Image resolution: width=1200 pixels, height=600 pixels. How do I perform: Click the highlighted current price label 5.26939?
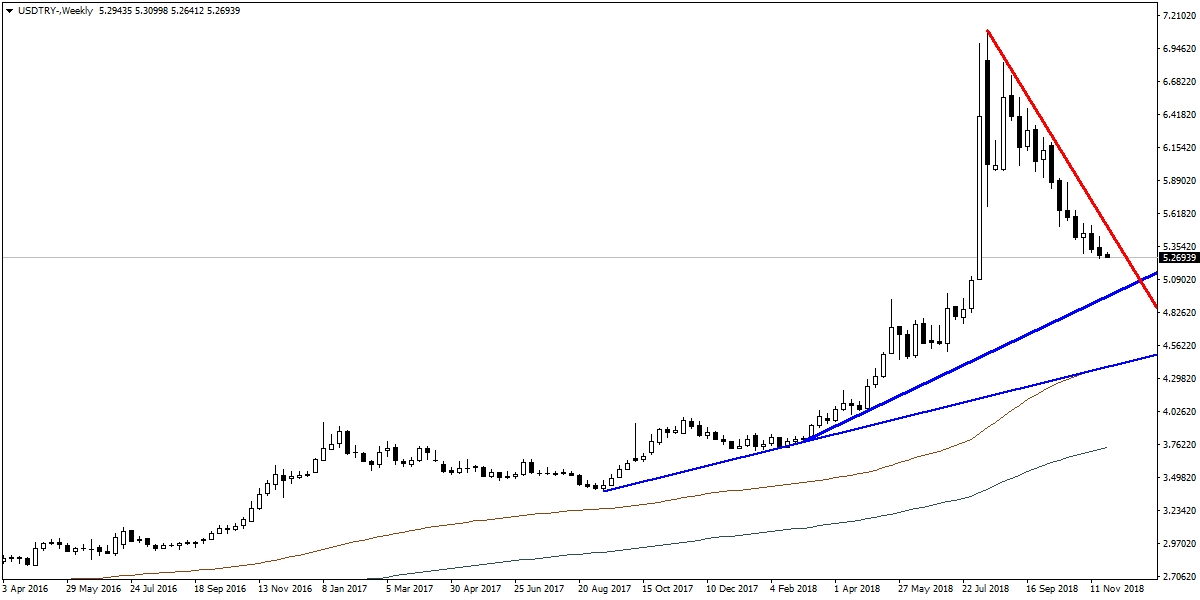click(1179, 258)
